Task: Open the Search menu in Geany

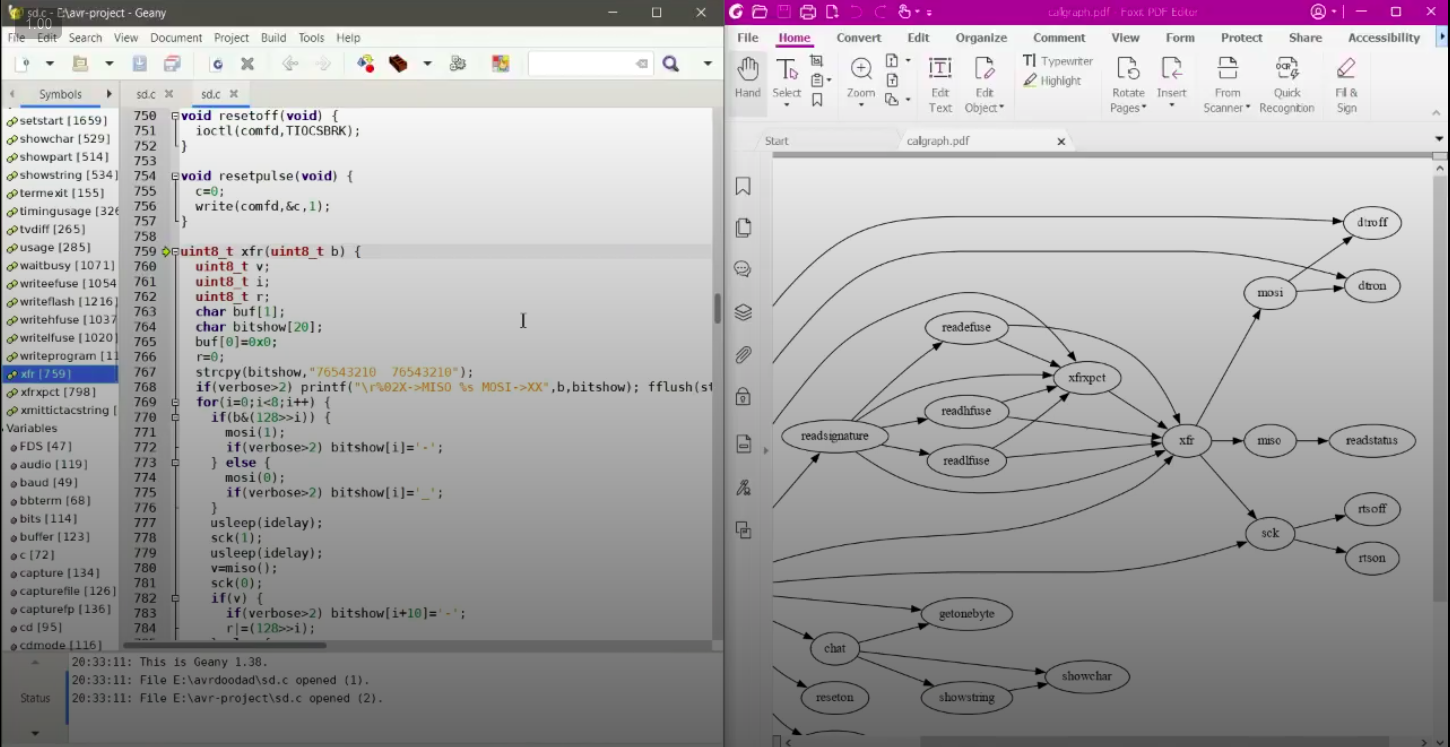Action: point(85,38)
